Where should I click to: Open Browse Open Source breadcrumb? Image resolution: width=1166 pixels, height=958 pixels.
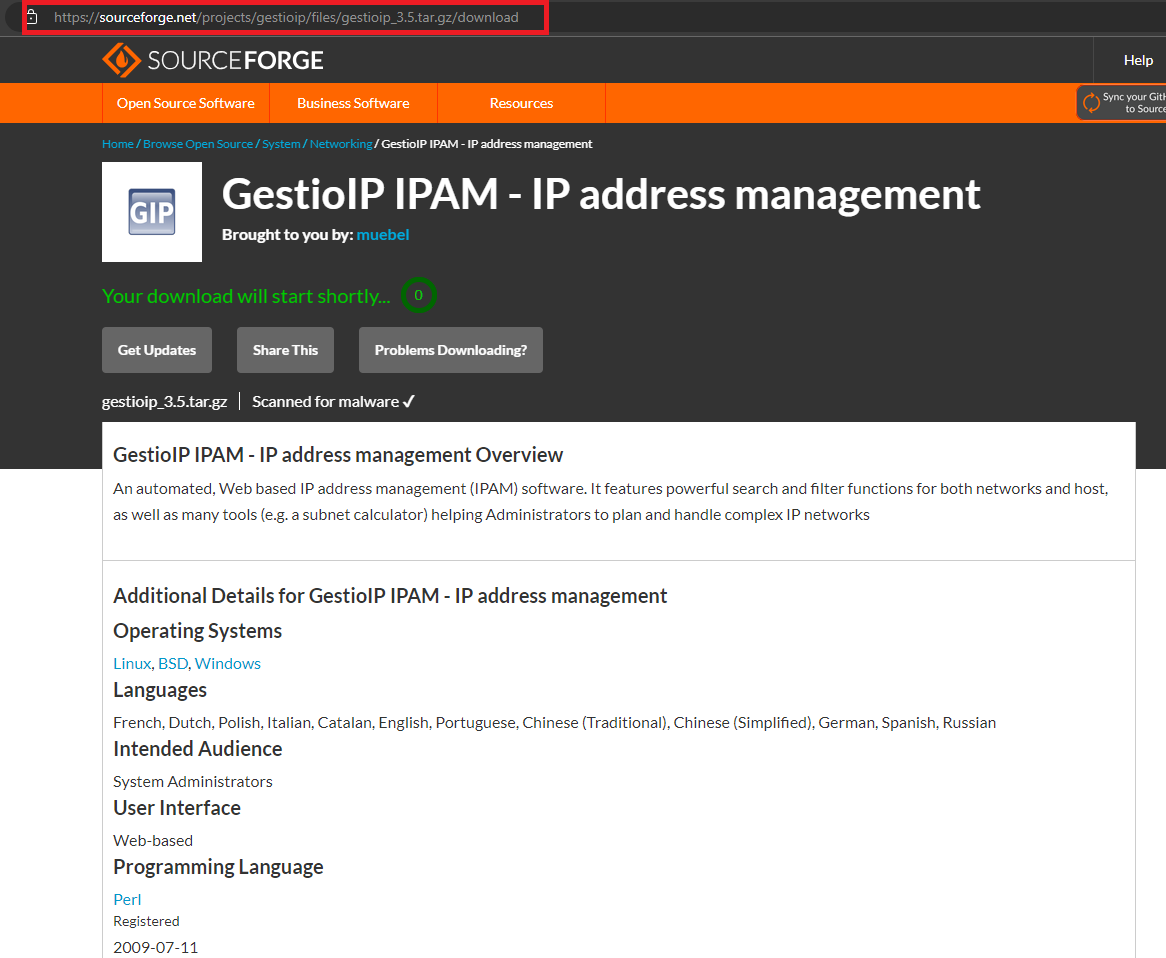point(198,144)
